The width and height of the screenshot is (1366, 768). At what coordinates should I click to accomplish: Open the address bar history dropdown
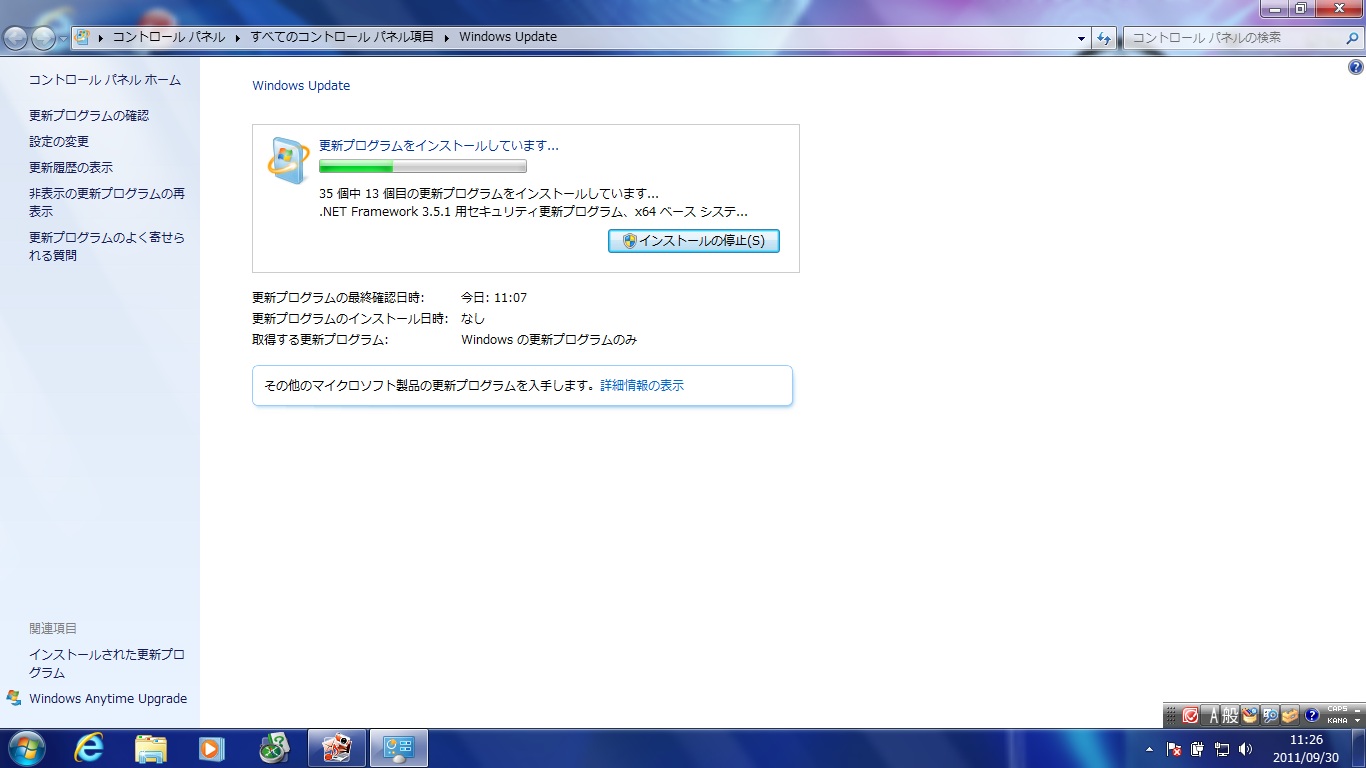pos(1081,38)
